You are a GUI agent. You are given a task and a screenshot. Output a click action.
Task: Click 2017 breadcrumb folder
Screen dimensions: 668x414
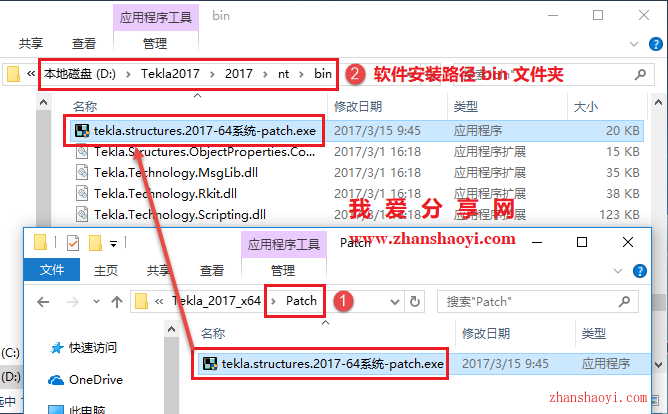pos(239,74)
